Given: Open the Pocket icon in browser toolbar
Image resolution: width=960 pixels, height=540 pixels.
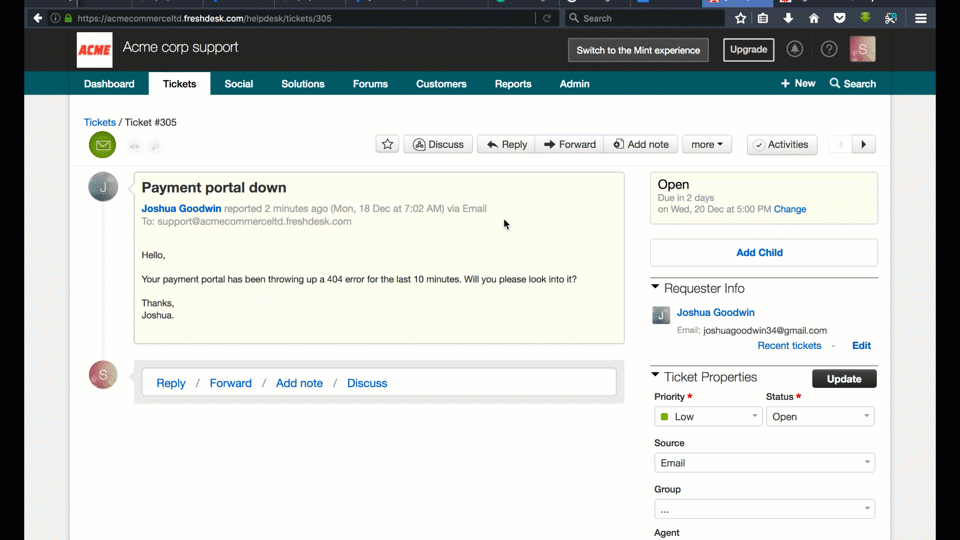Looking at the screenshot, I should click(839, 18).
